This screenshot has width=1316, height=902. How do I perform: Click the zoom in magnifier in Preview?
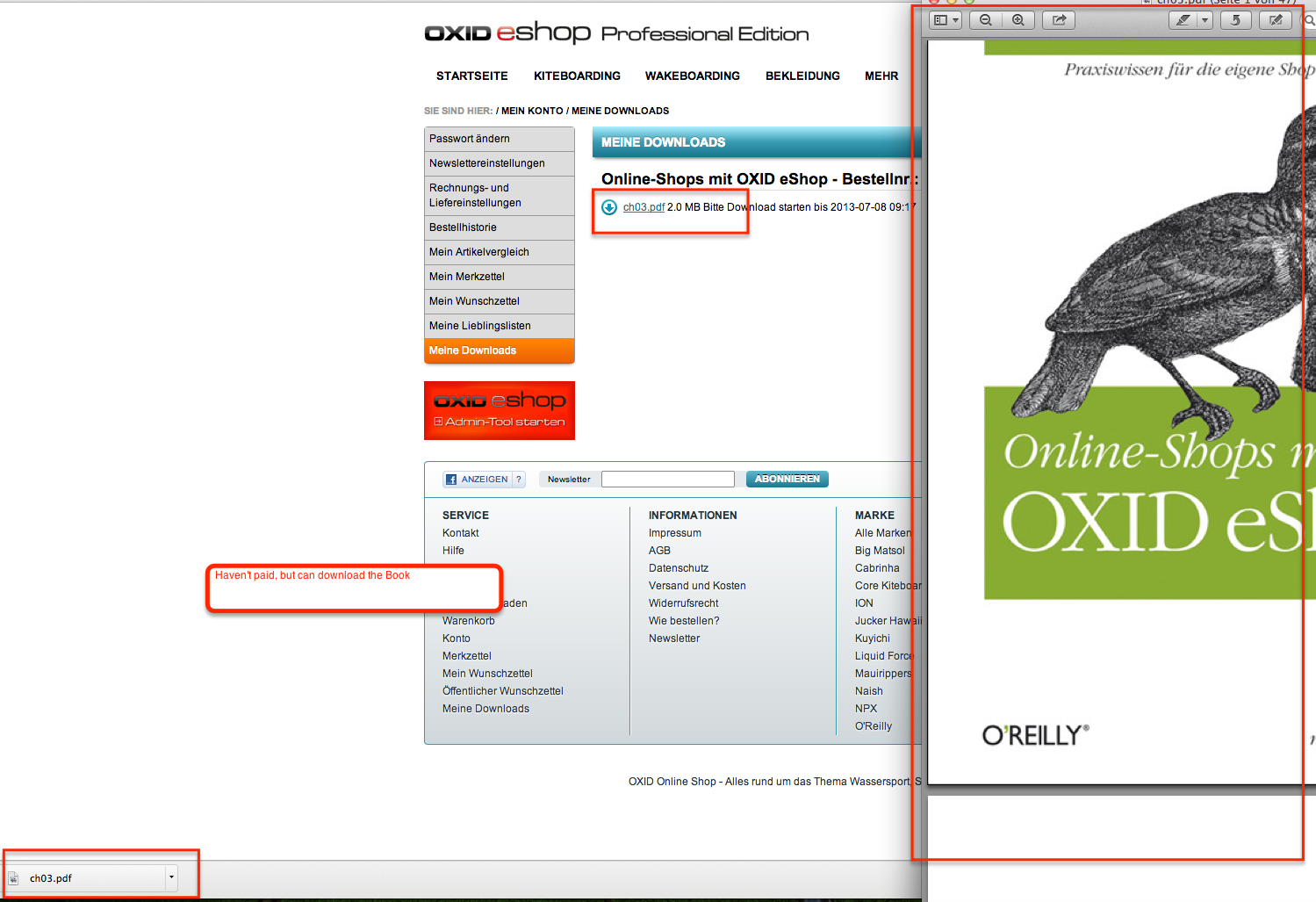point(1018,20)
